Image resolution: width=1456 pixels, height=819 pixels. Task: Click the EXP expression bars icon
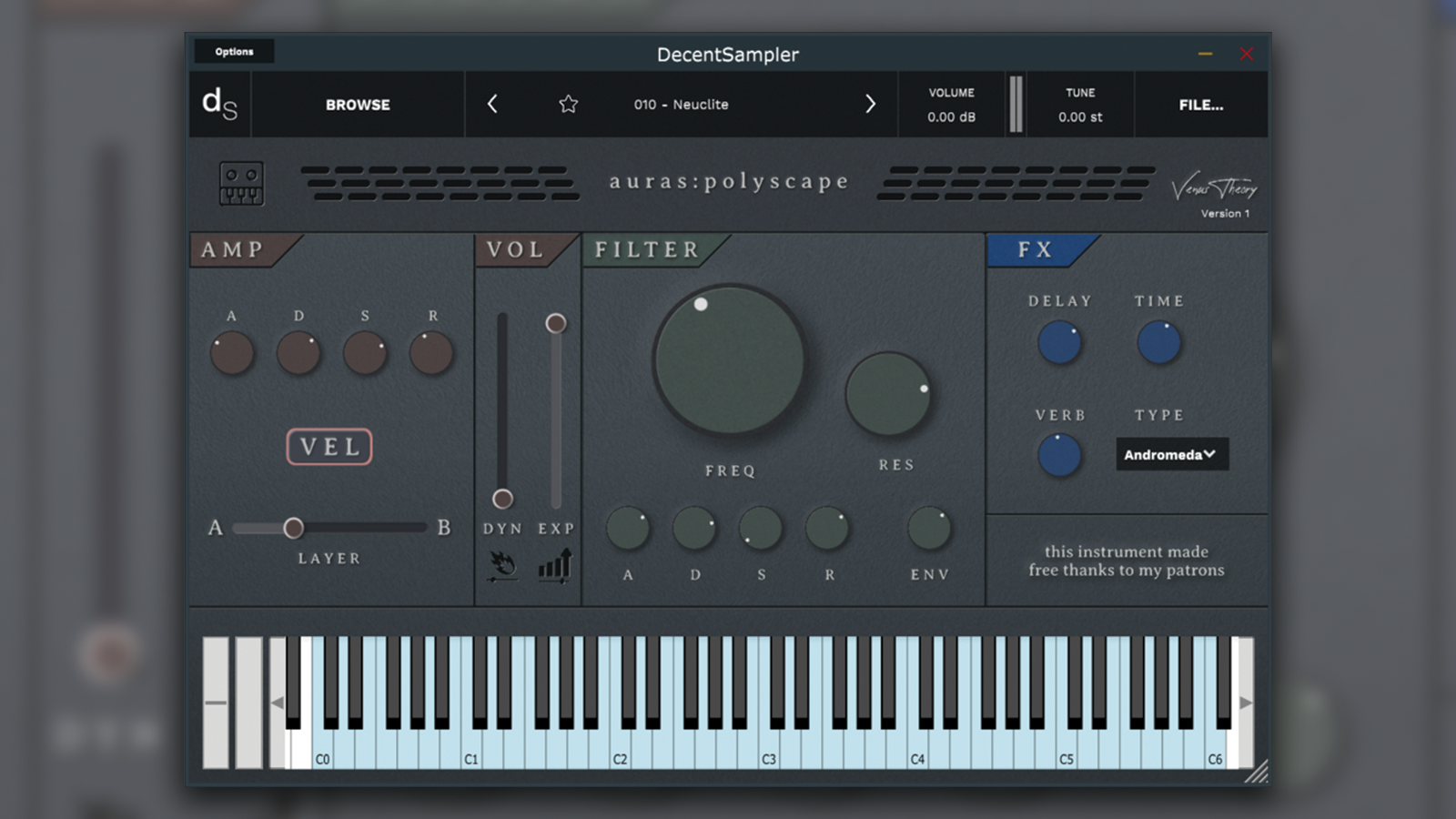(x=555, y=565)
